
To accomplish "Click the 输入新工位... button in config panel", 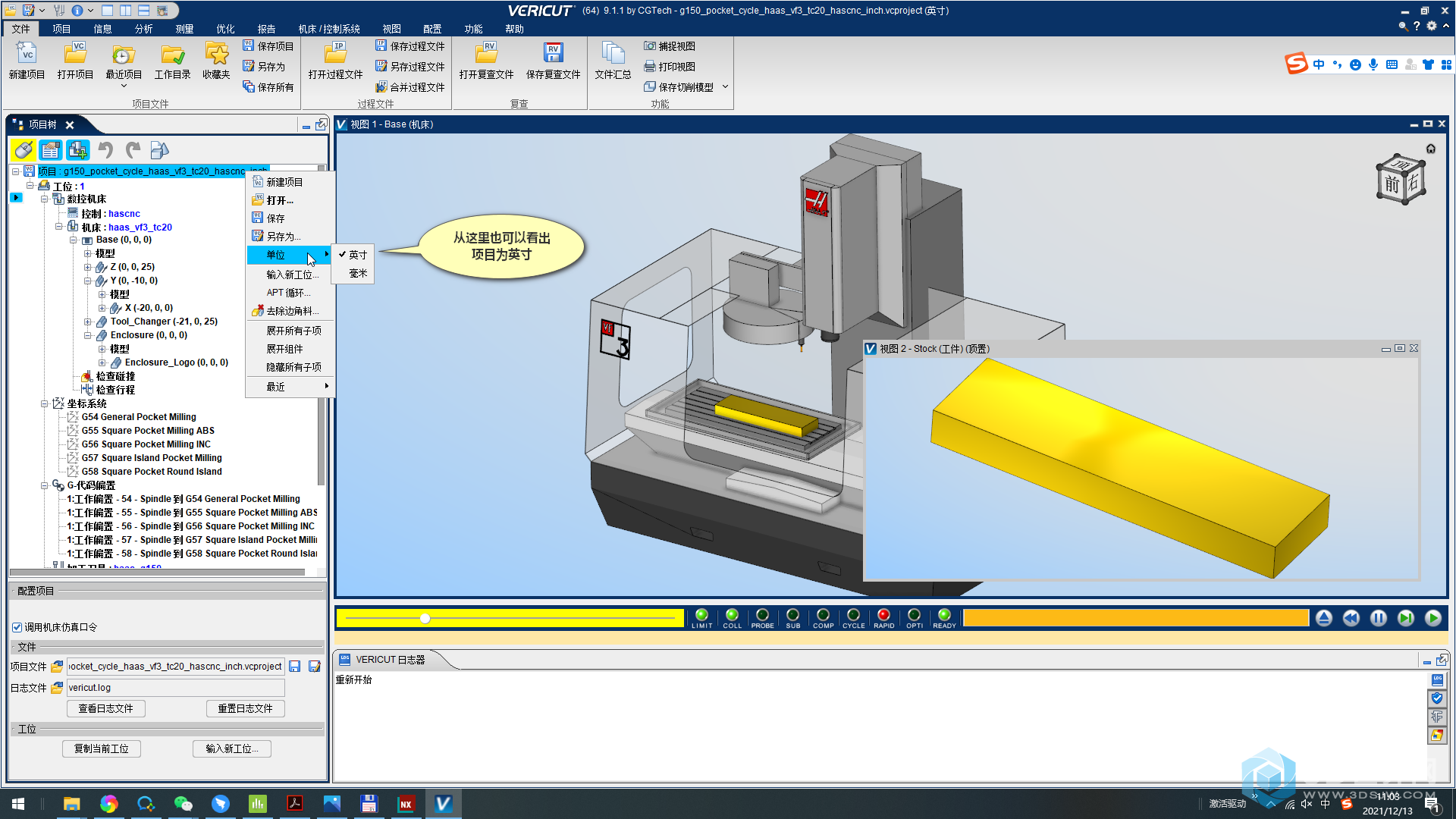I will [x=232, y=748].
